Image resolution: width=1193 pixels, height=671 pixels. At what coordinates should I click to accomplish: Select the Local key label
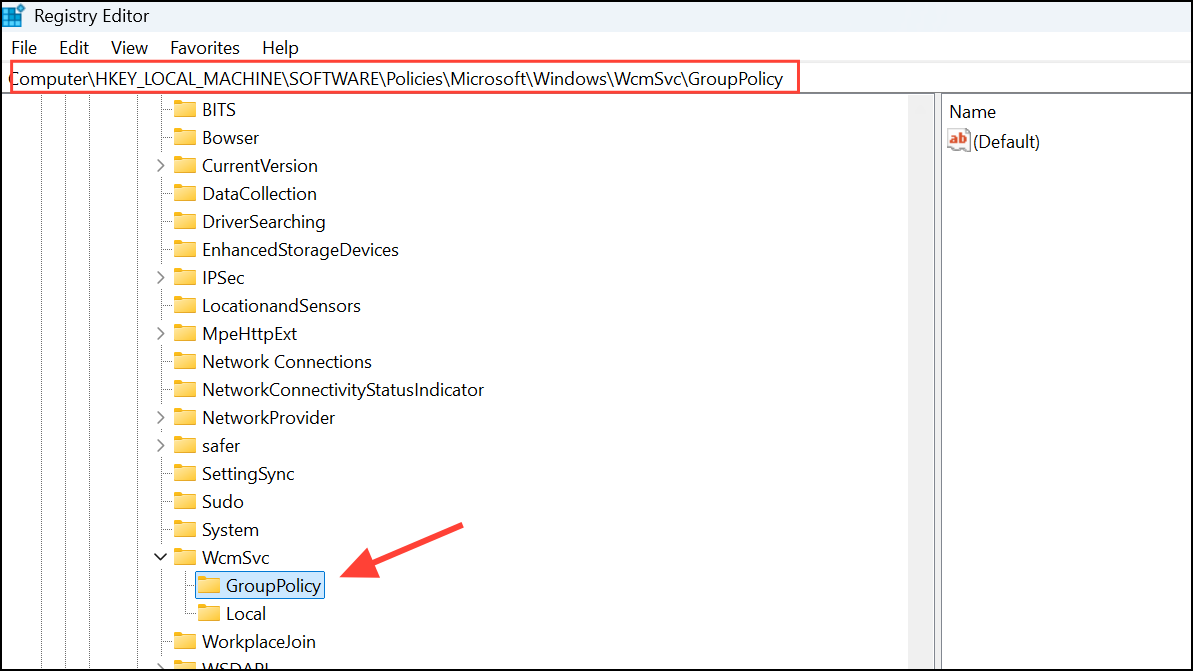(245, 613)
